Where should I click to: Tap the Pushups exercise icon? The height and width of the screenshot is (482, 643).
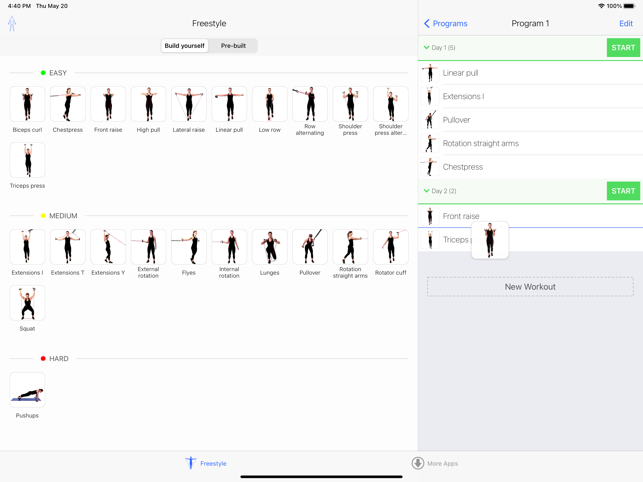pyautogui.click(x=27, y=390)
